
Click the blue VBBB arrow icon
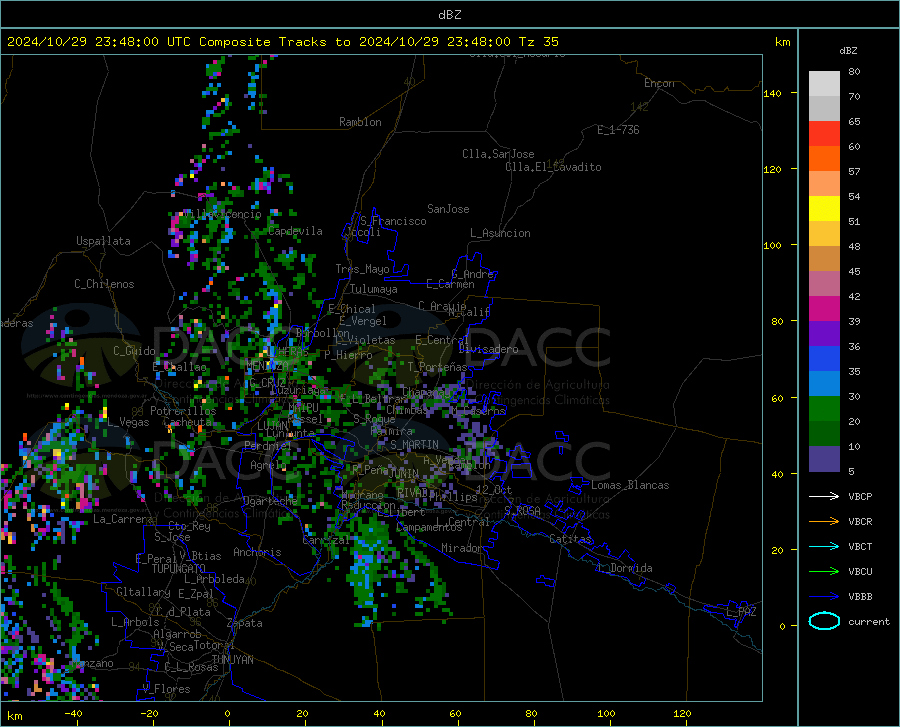coord(824,597)
